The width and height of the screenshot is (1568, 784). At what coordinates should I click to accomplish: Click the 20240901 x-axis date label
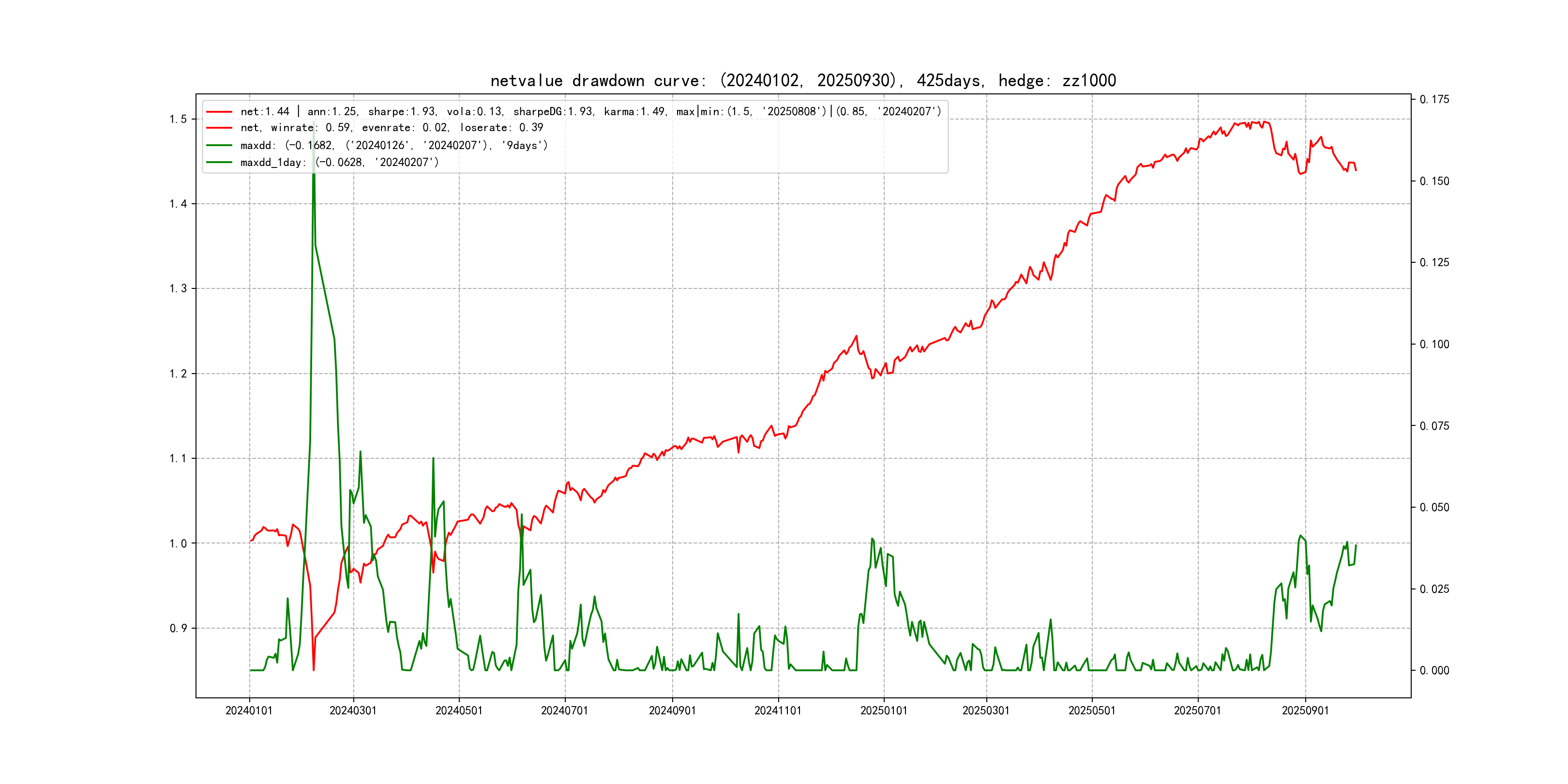click(672, 710)
